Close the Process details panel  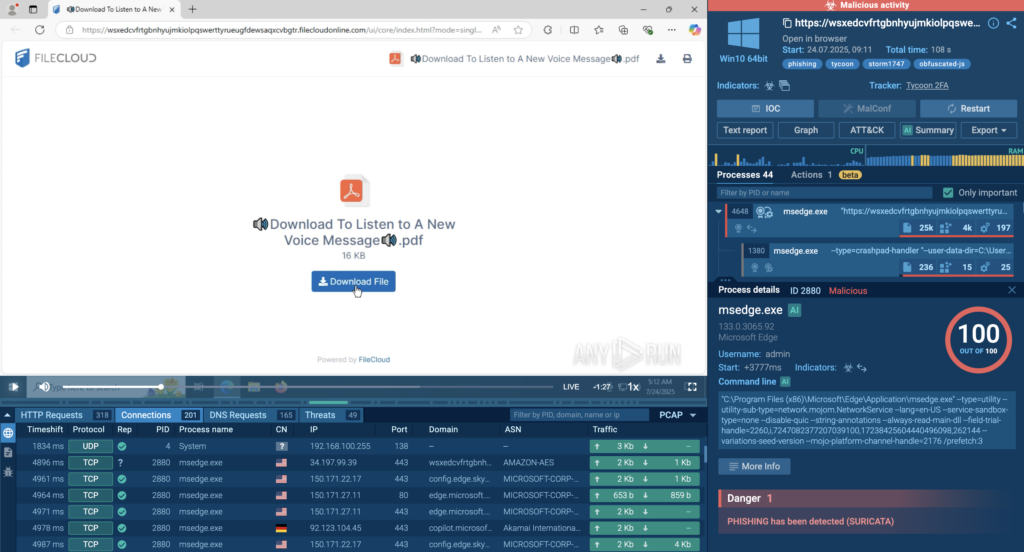click(1011, 290)
